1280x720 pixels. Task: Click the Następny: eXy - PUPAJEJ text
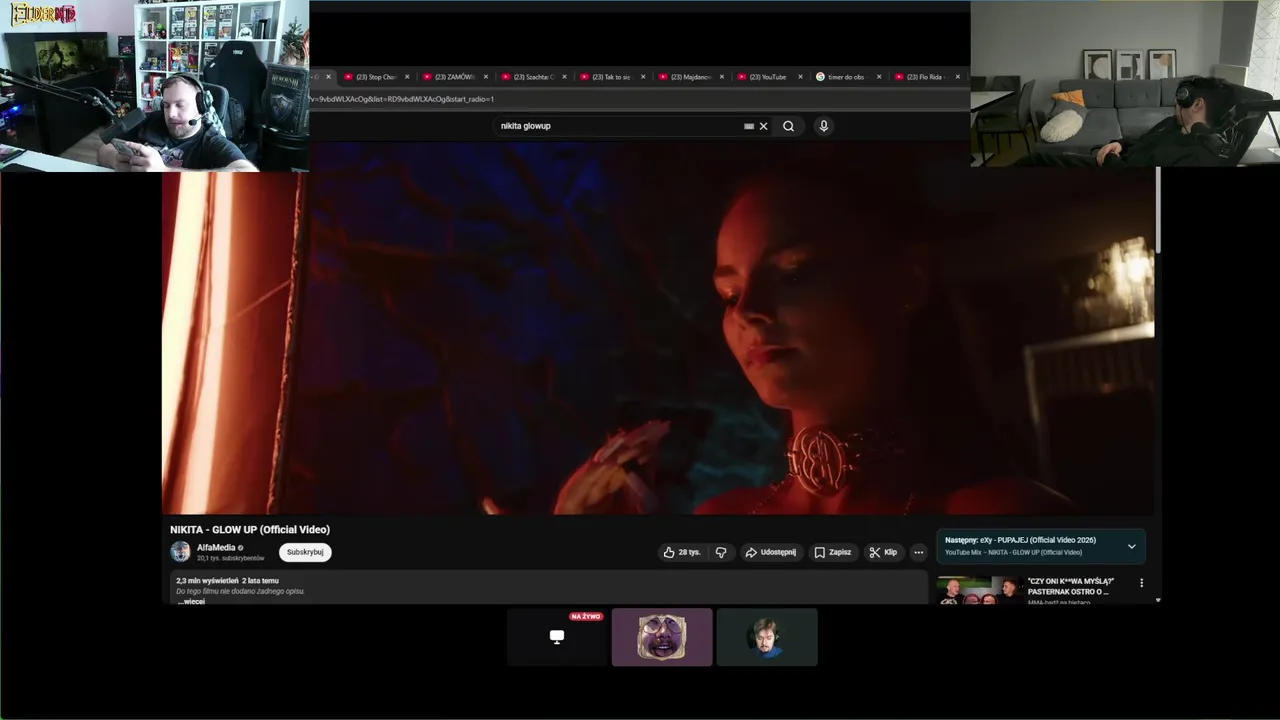coord(1020,540)
